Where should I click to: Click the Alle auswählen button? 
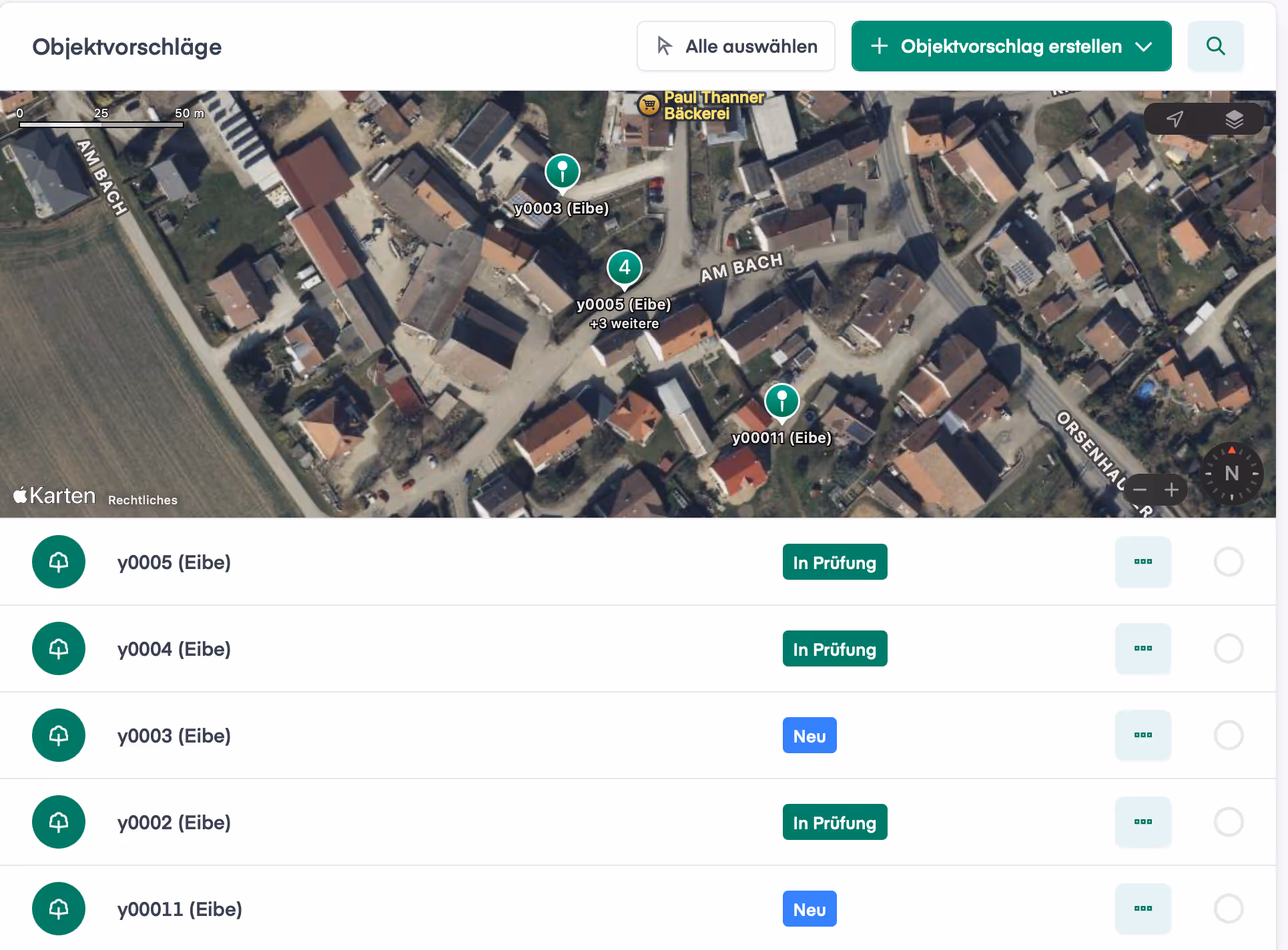tap(735, 46)
